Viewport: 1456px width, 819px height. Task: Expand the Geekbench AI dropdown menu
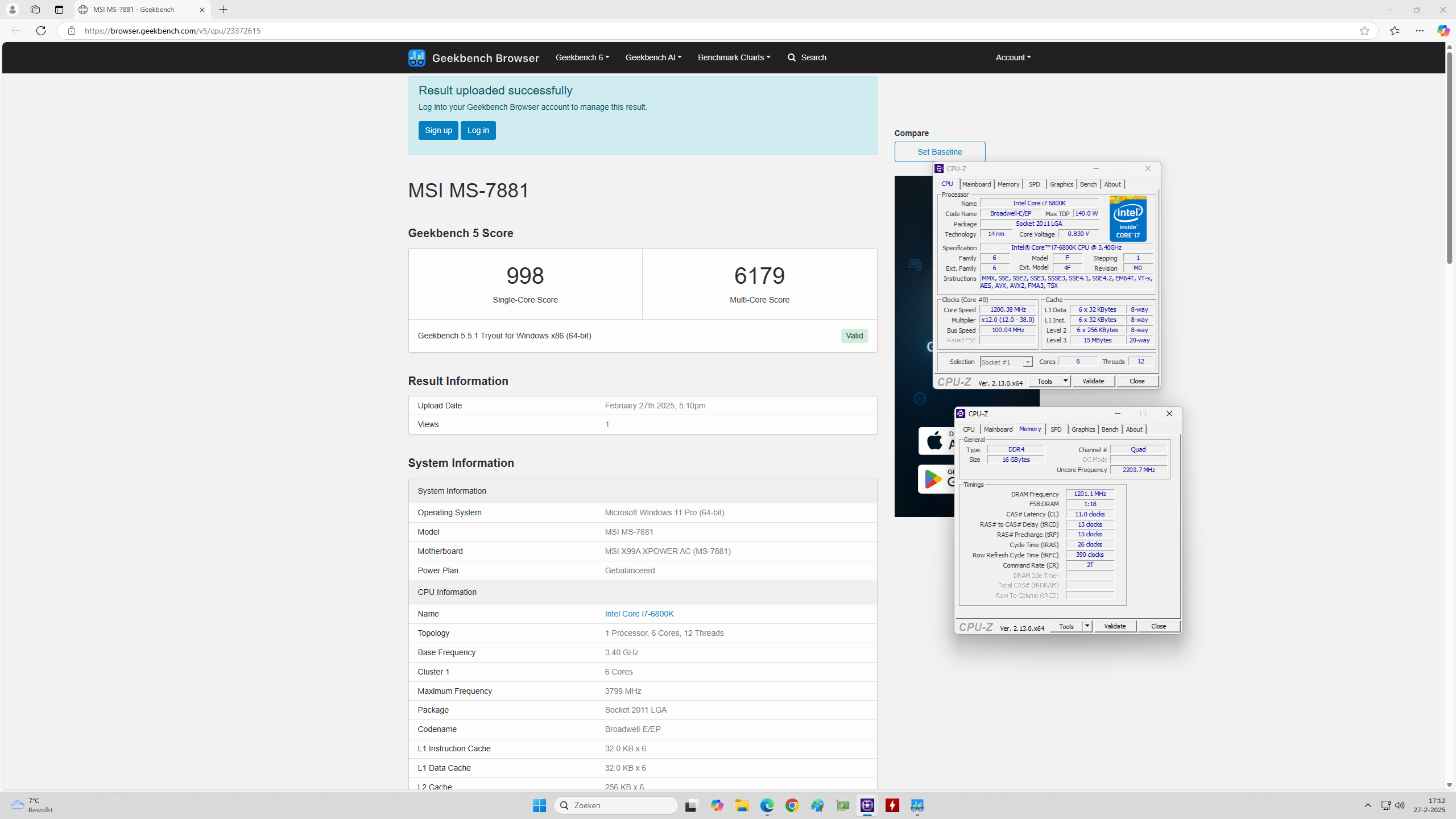(x=653, y=57)
